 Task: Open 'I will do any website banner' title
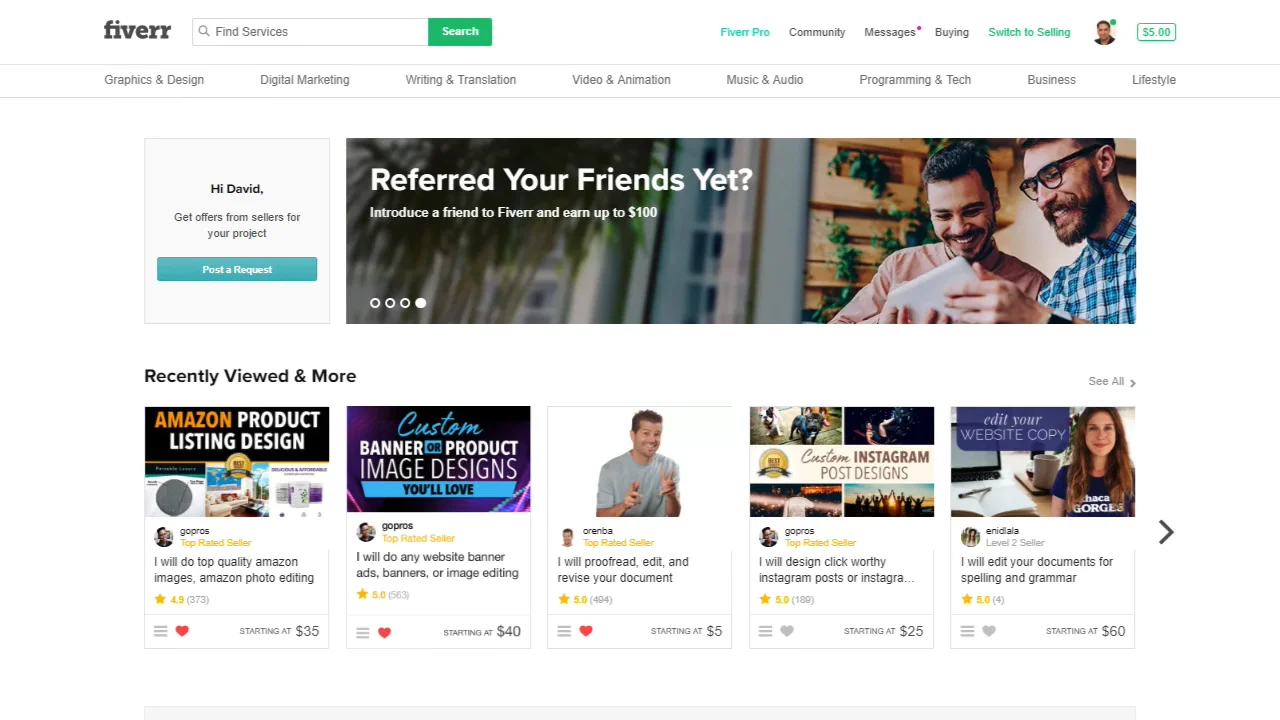coord(437,565)
